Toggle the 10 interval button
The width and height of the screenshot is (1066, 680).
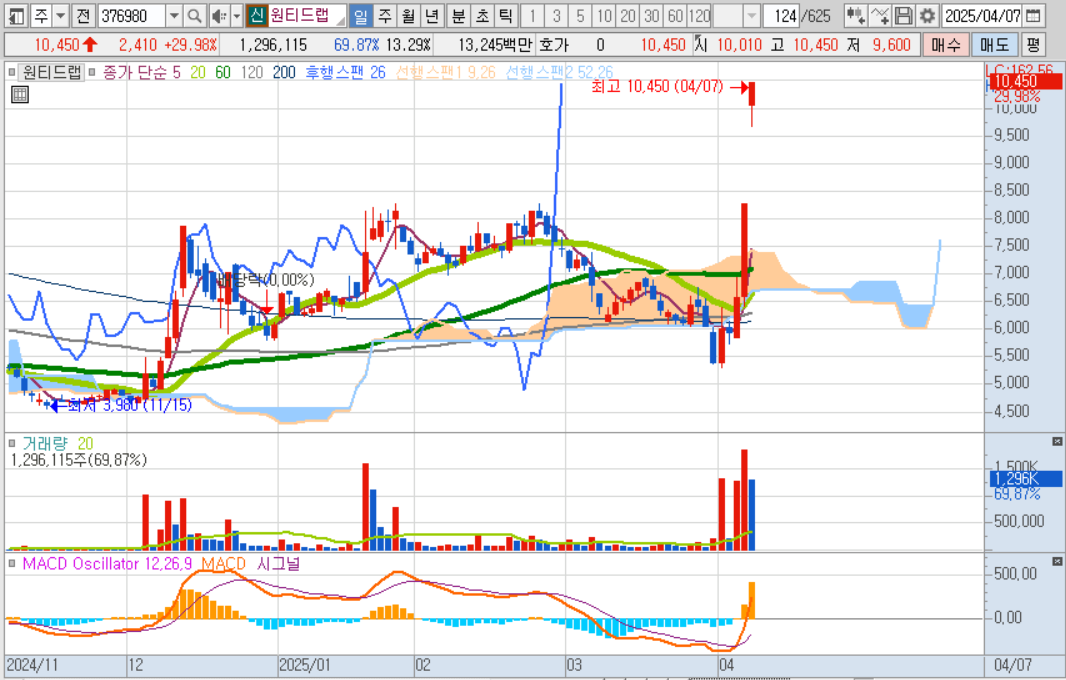click(x=604, y=15)
